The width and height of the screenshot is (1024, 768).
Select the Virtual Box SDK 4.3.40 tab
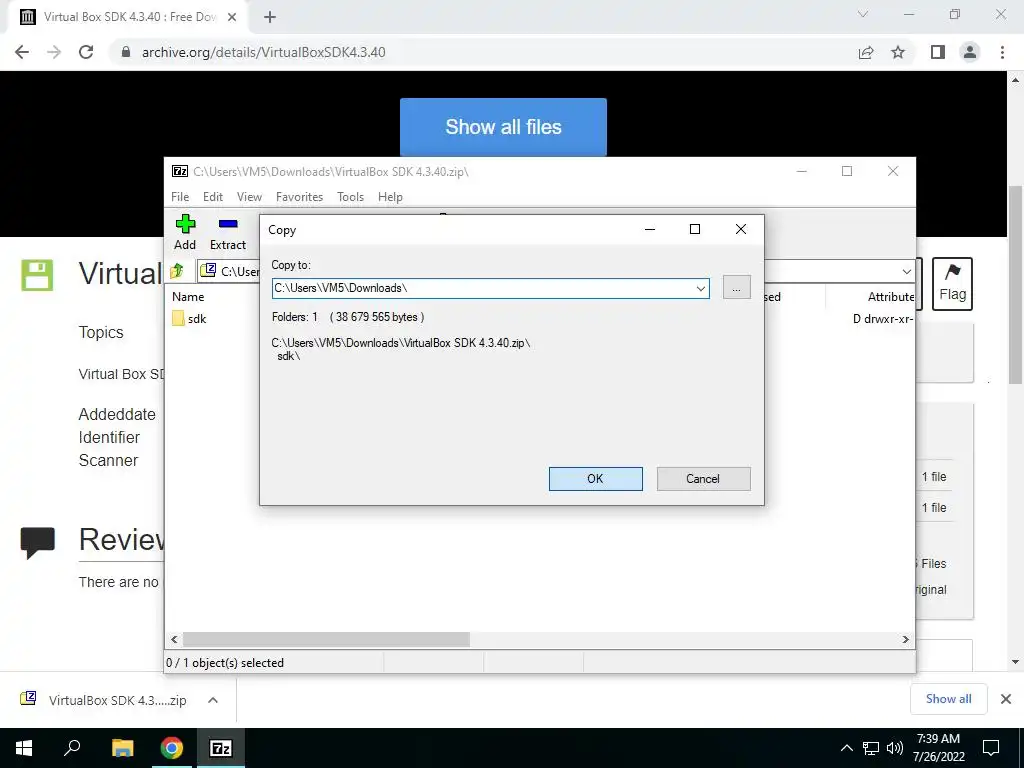[127, 18]
